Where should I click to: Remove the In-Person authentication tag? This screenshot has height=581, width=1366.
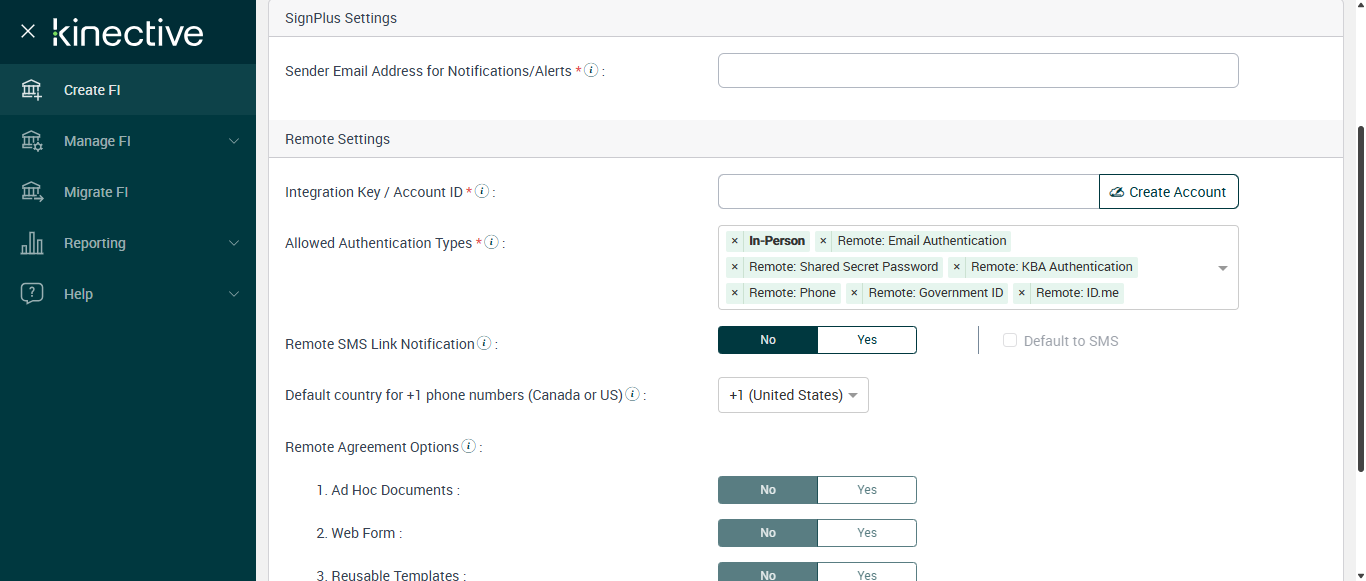coord(735,241)
